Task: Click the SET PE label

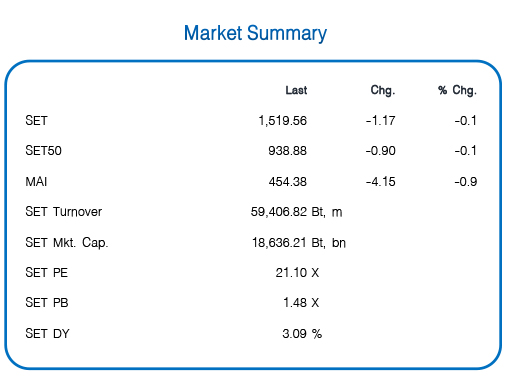Action: click(46, 273)
